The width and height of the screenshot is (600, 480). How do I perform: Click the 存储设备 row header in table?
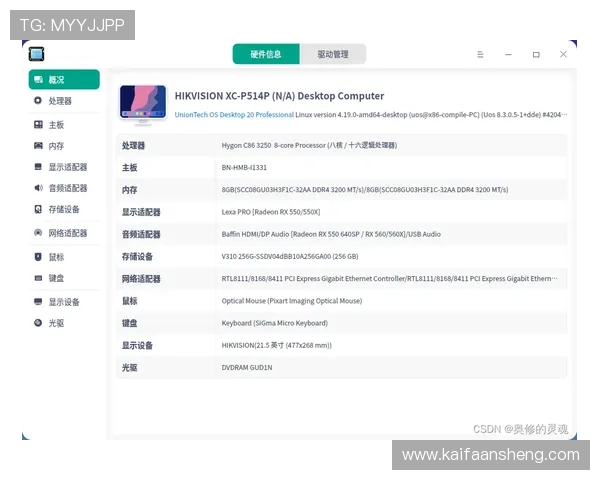click(x=137, y=256)
